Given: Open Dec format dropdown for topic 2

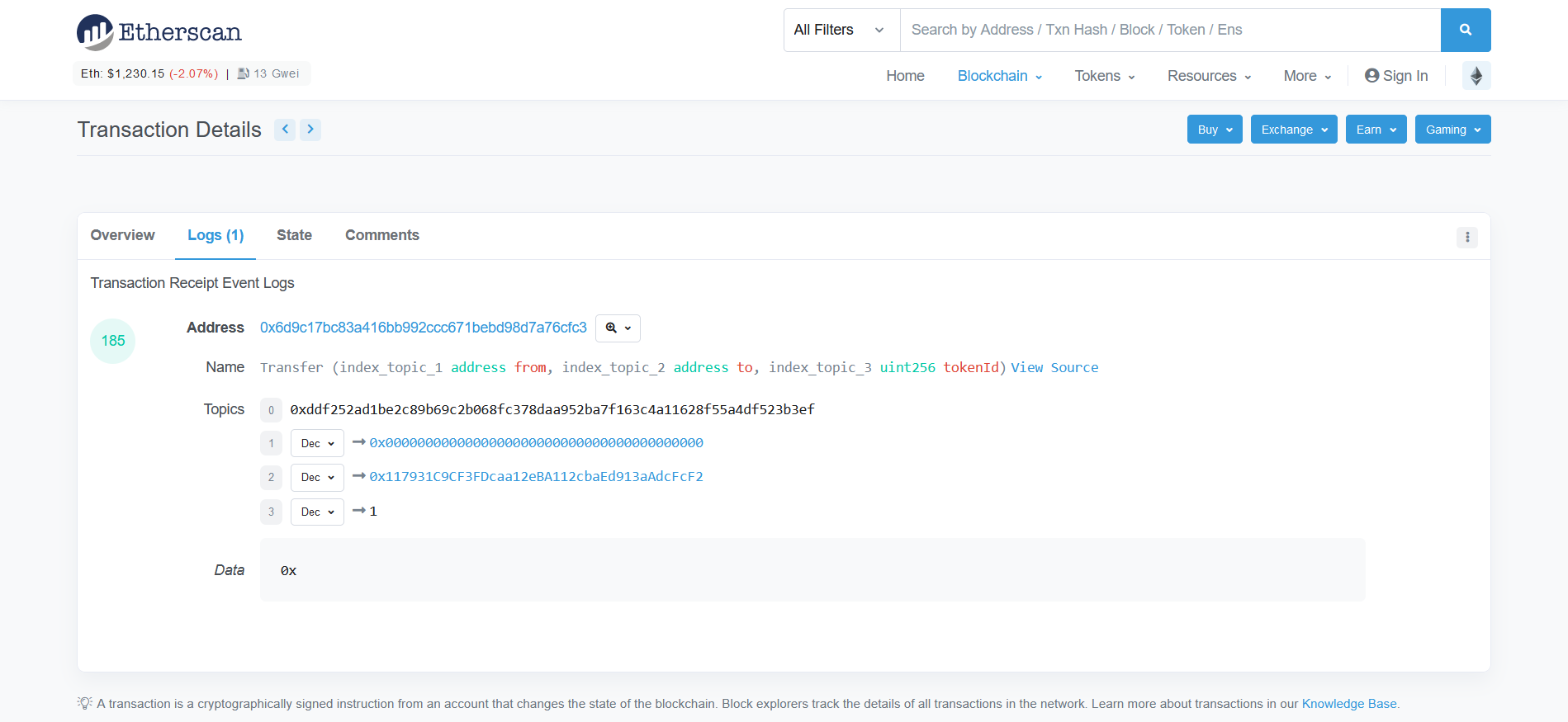Looking at the screenshot, I should (317, 478).
